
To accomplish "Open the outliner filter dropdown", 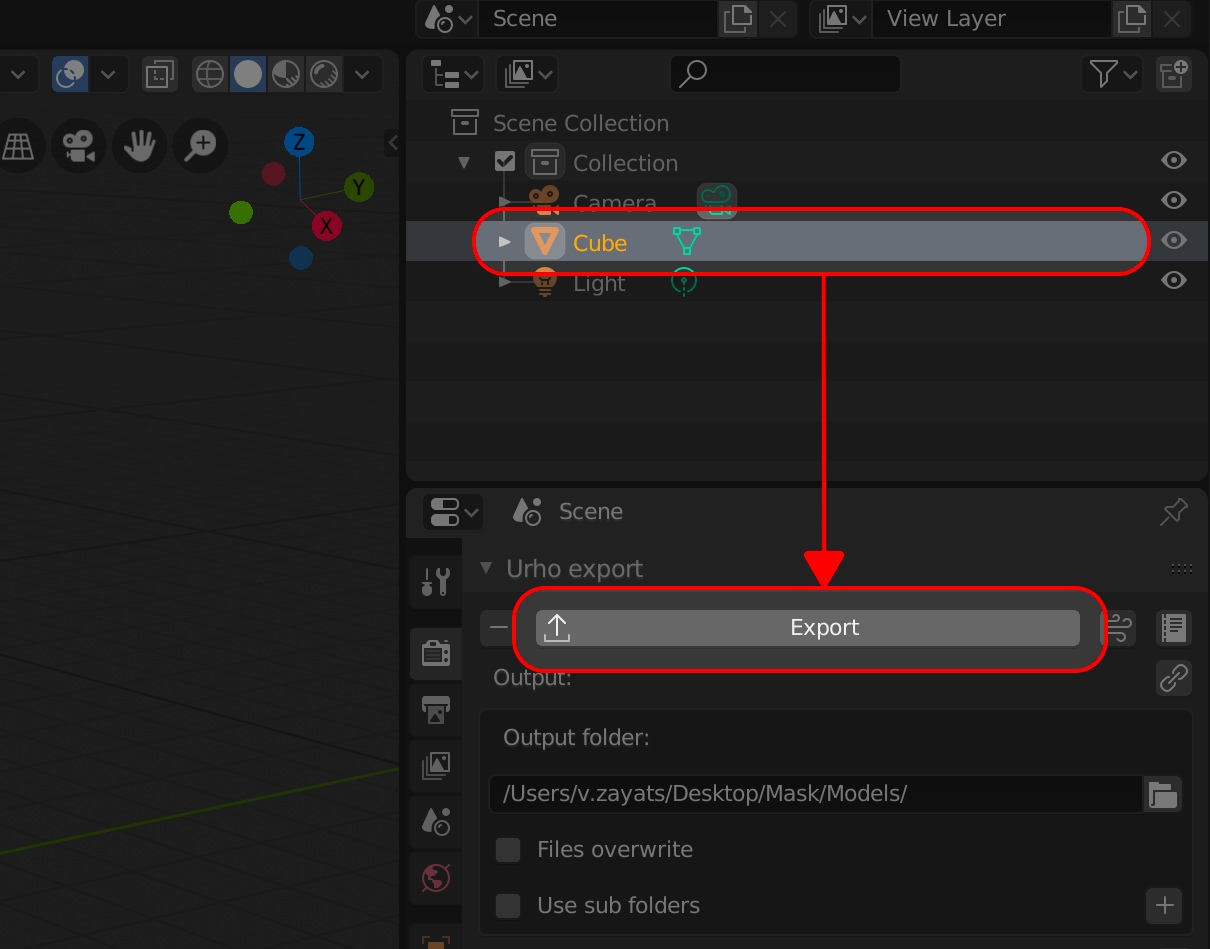I will click(1111, 74).
